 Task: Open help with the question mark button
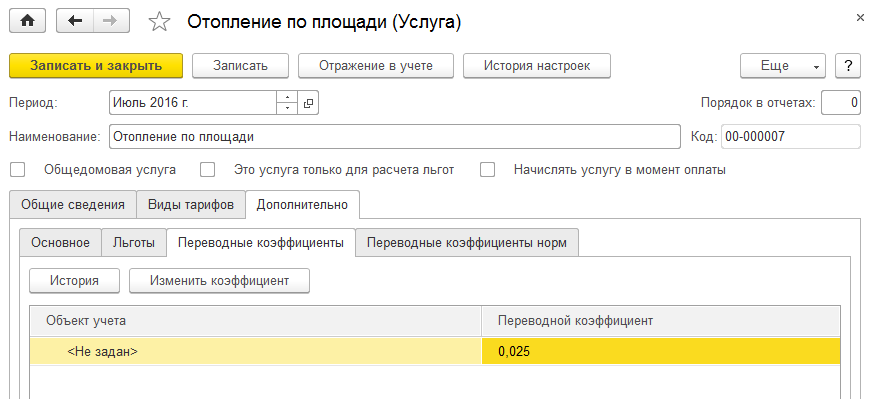849,66
